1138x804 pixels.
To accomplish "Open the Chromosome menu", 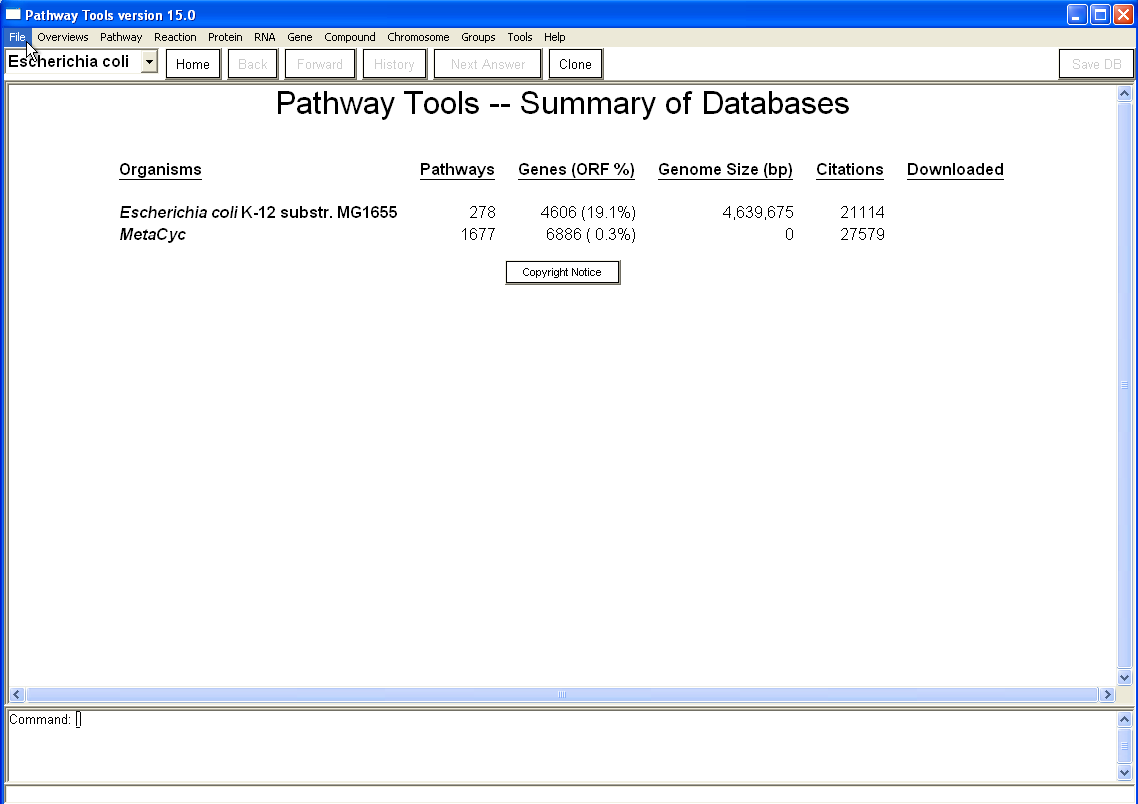I will (x=418, y=37).
